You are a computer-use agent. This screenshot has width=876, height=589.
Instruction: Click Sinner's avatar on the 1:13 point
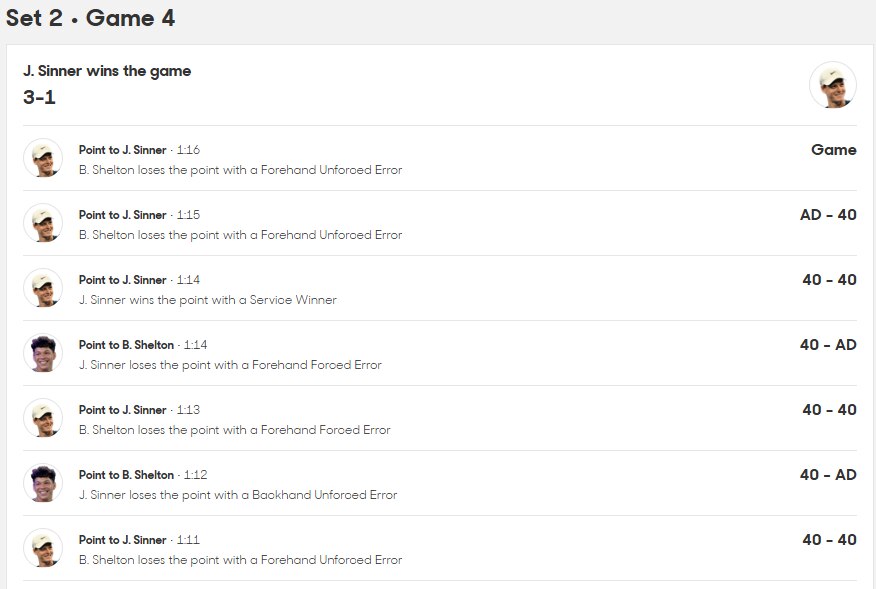pos(43,418)
